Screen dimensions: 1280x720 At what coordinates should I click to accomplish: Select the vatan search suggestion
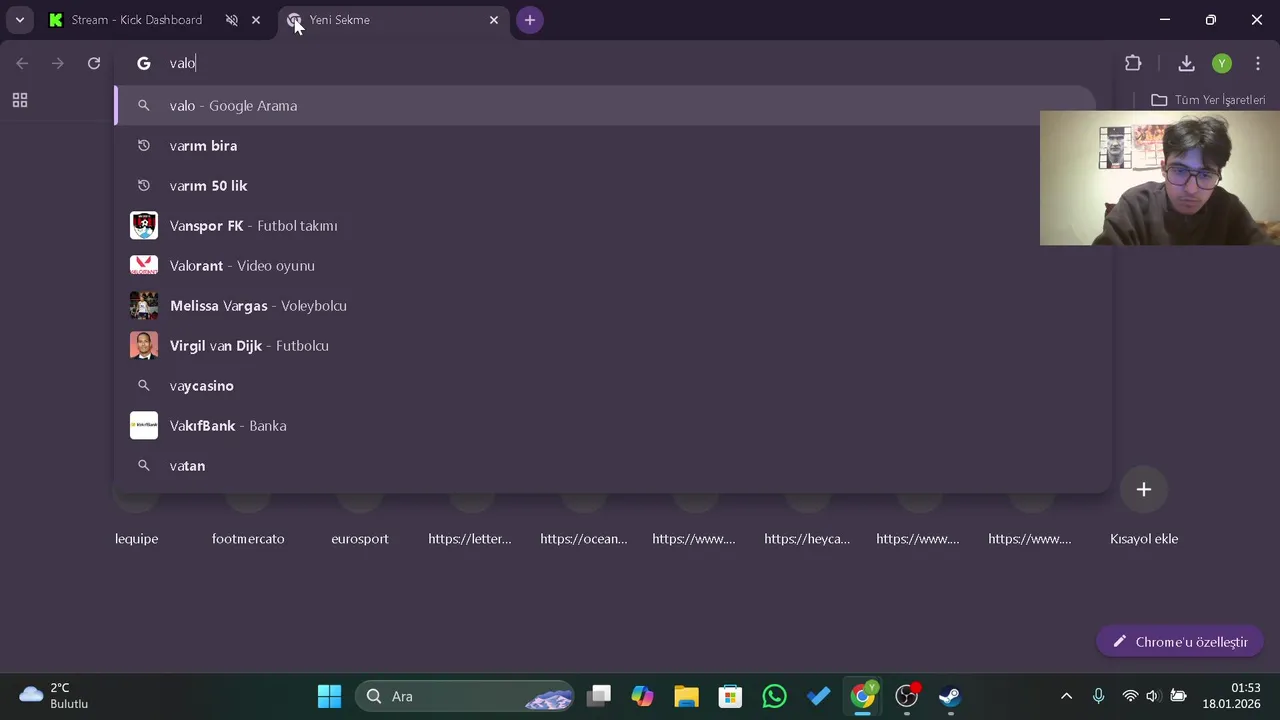point(605,466)
